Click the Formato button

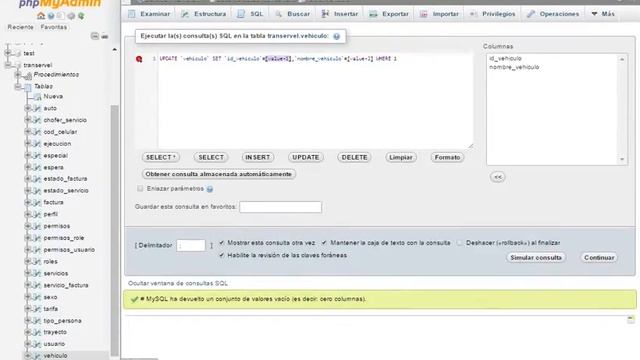tap(447, 158)
